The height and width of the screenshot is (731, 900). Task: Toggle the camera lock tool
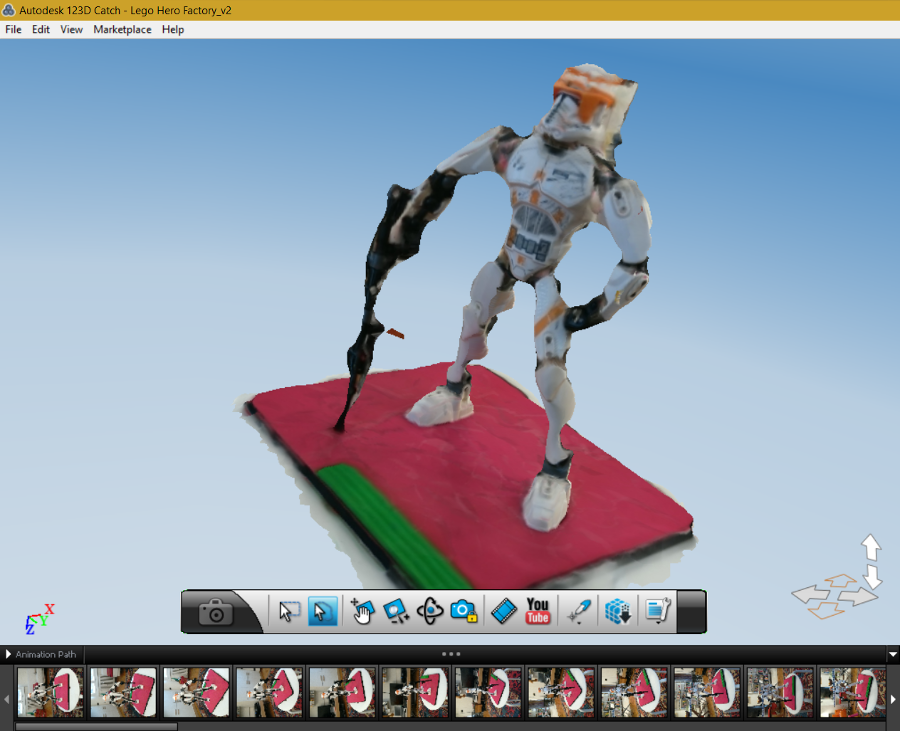(464, 611)
